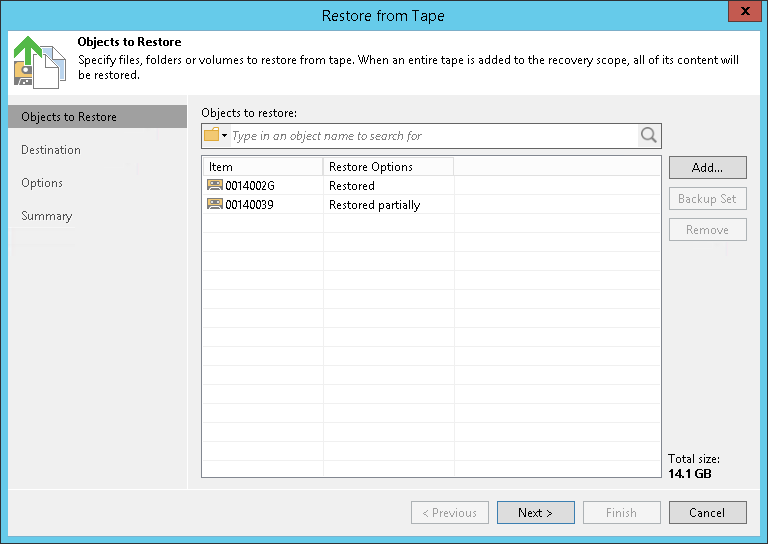Viewport: 768px width, 544px height.
Task: Open the search scope dropdown arrow
Action: [x=224, y=135]
